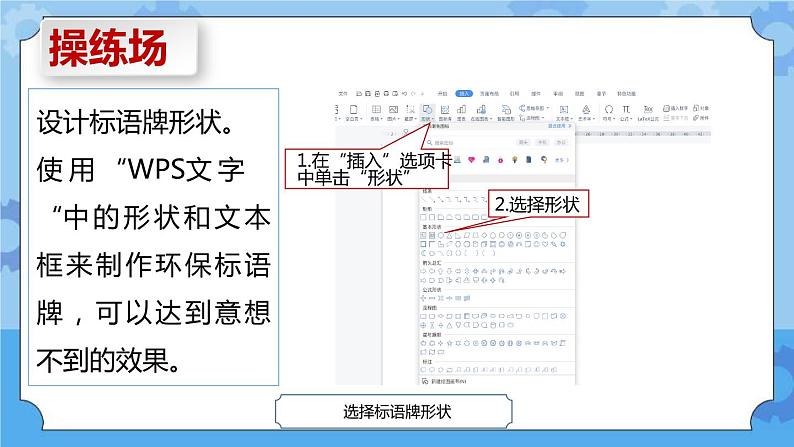The width and height of the screenshot is (794, 447).
Task: Select the oval in basic shapes
Action: point(441,235)
